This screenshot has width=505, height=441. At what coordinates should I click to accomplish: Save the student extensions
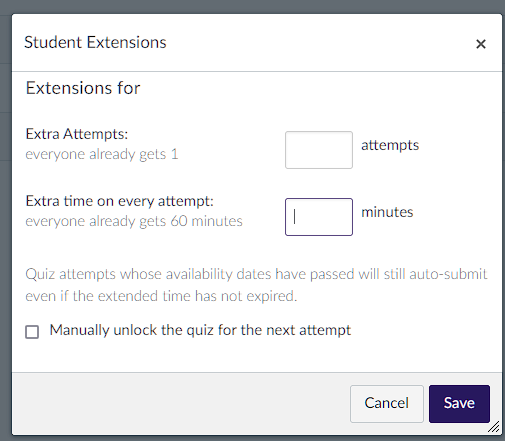click(x=459, y=404)
